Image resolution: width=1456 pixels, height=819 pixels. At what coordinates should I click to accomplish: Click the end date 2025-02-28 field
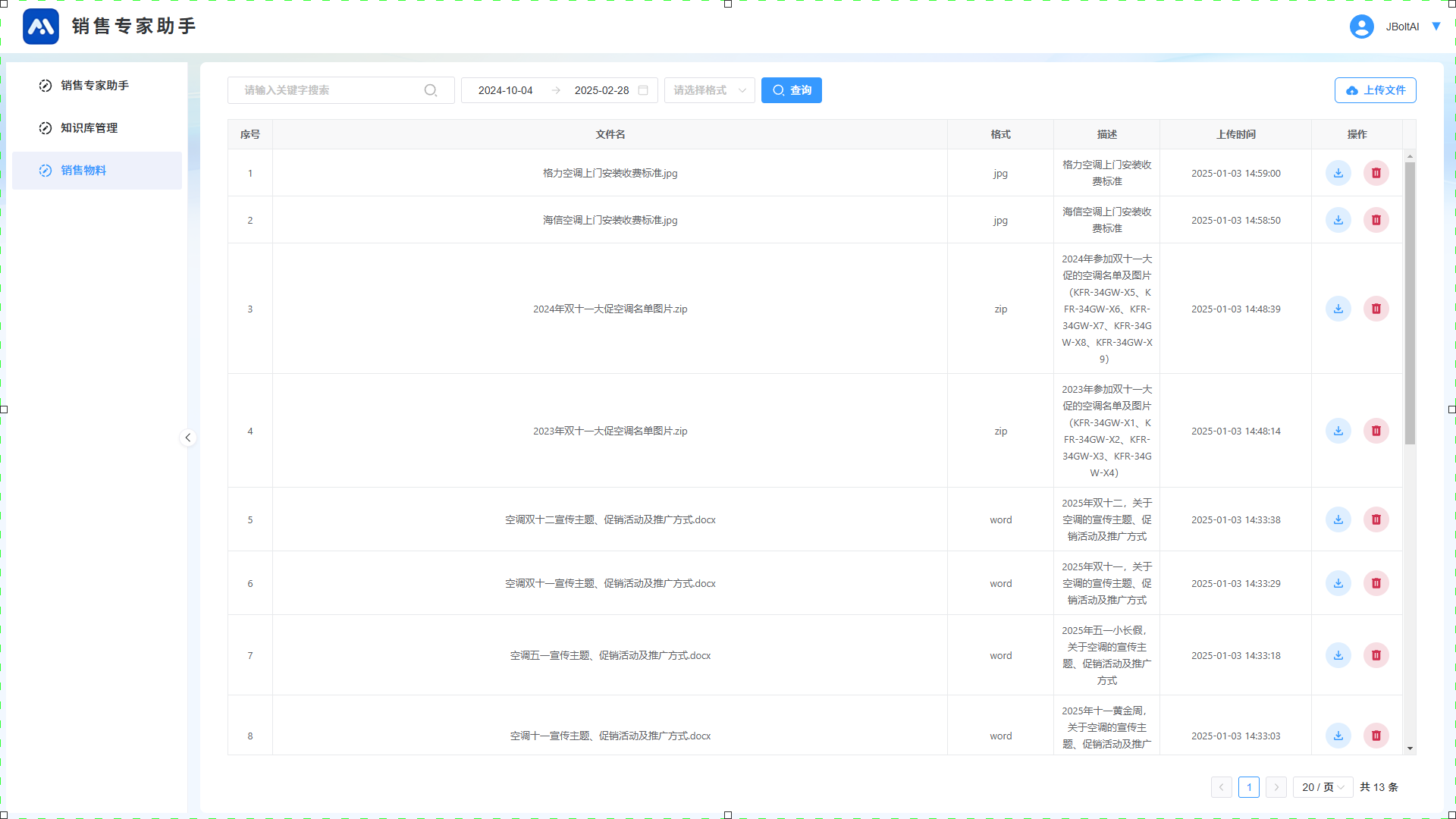point(602,90)
